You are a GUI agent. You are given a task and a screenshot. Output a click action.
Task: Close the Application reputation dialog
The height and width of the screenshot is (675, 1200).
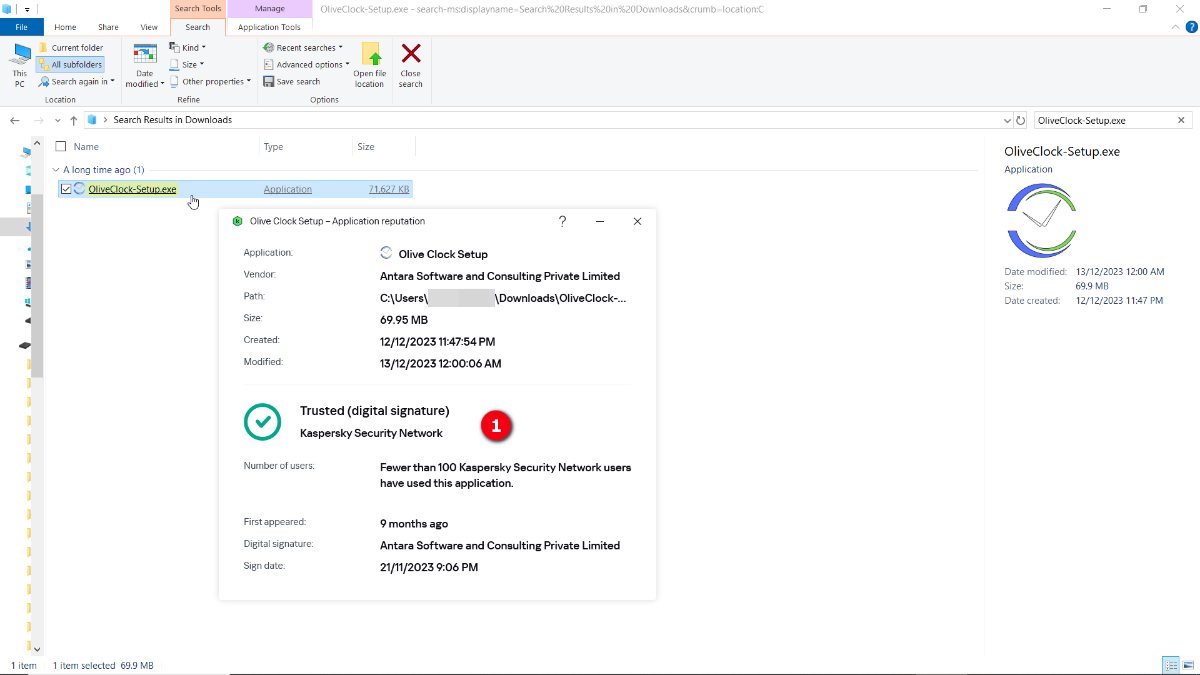click(637, 221)
